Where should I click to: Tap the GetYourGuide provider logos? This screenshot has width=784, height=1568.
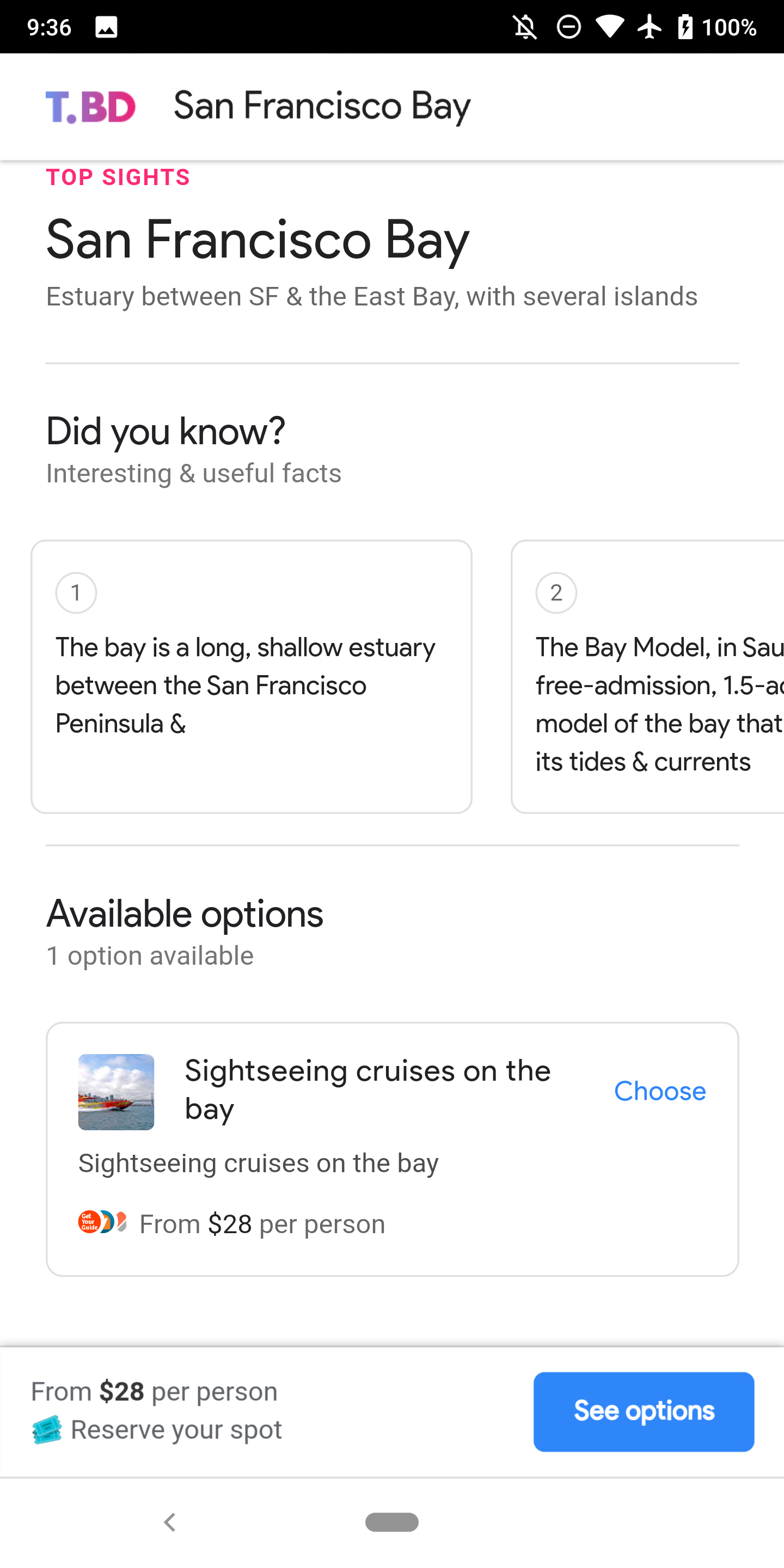(102, 1222)
